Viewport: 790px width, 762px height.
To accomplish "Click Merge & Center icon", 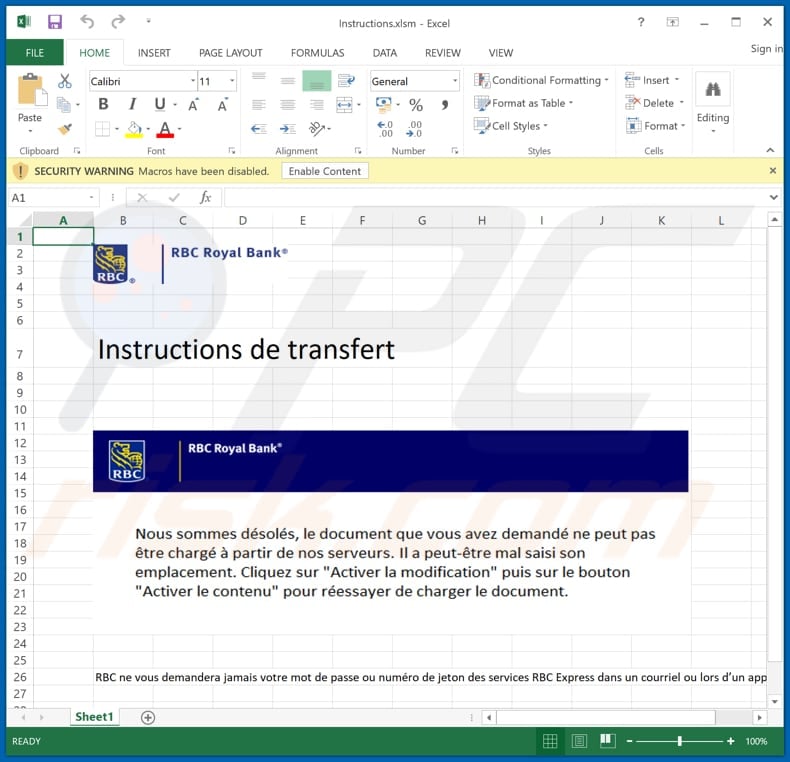I will 344,105.
